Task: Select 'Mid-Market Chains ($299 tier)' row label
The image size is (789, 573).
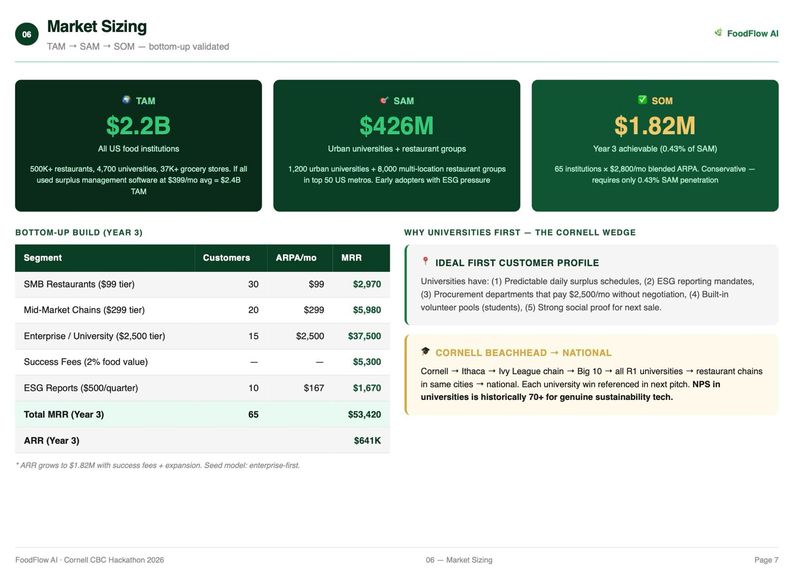Action: (84, 310)
